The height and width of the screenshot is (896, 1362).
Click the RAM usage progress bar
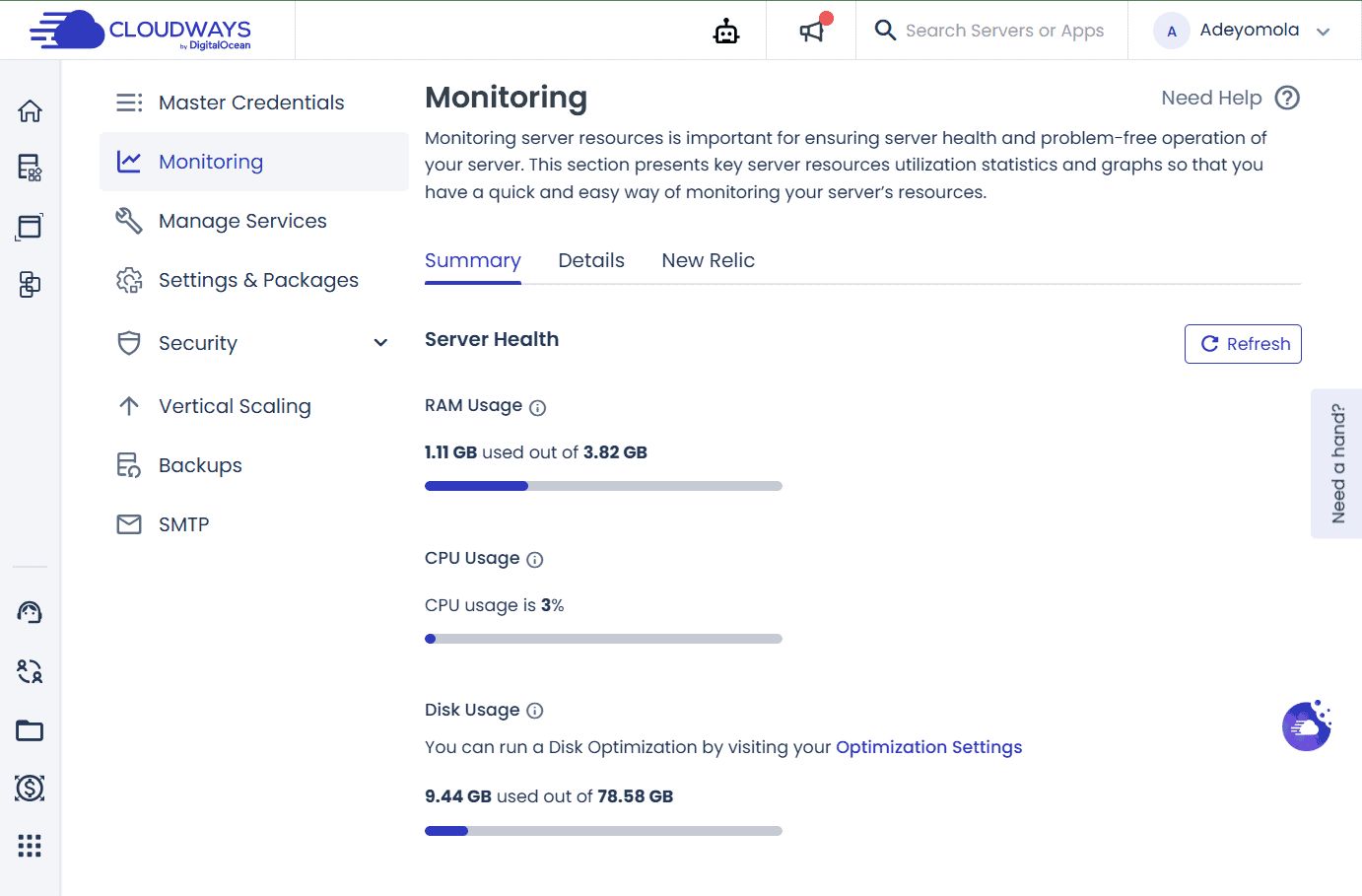click(603, 486)
